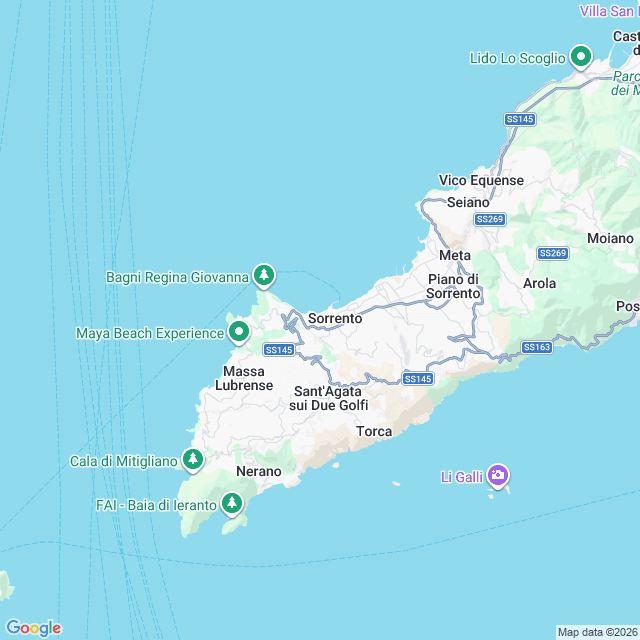The height and width of the screenshot is (640, 640).
Task: Click the Cala di Mitigliano tree marker
Action: click(193, 460)
